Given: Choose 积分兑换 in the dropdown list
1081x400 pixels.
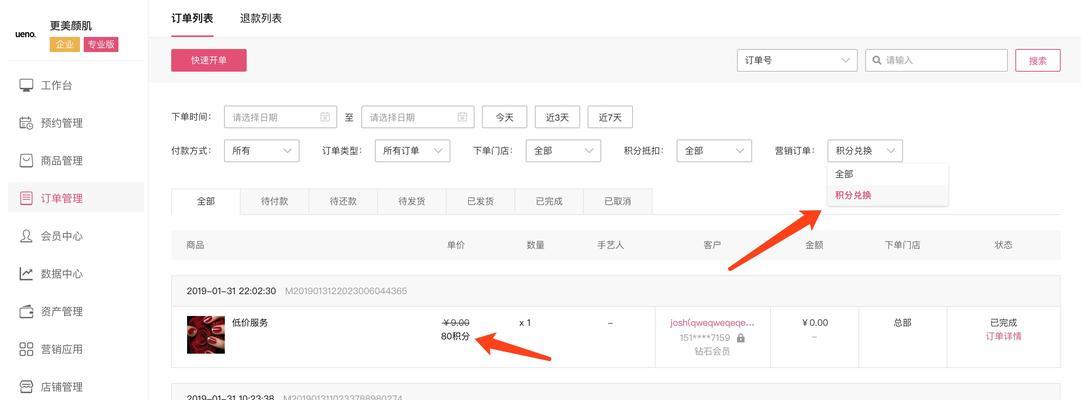Looking at the screenshot, I should (887, 195).
